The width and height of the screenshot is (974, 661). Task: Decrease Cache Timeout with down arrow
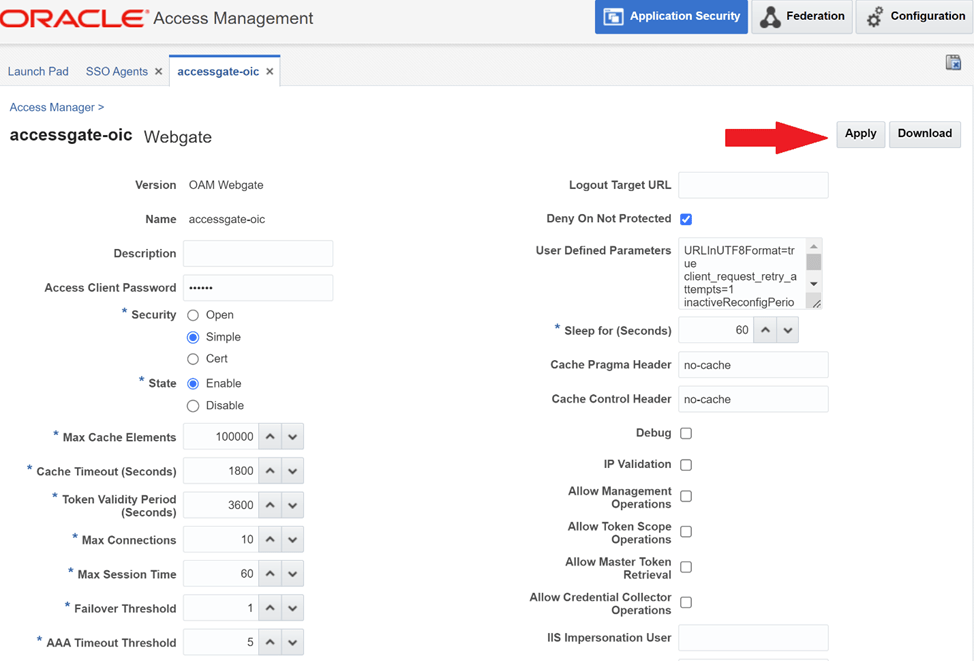(292, 471)
